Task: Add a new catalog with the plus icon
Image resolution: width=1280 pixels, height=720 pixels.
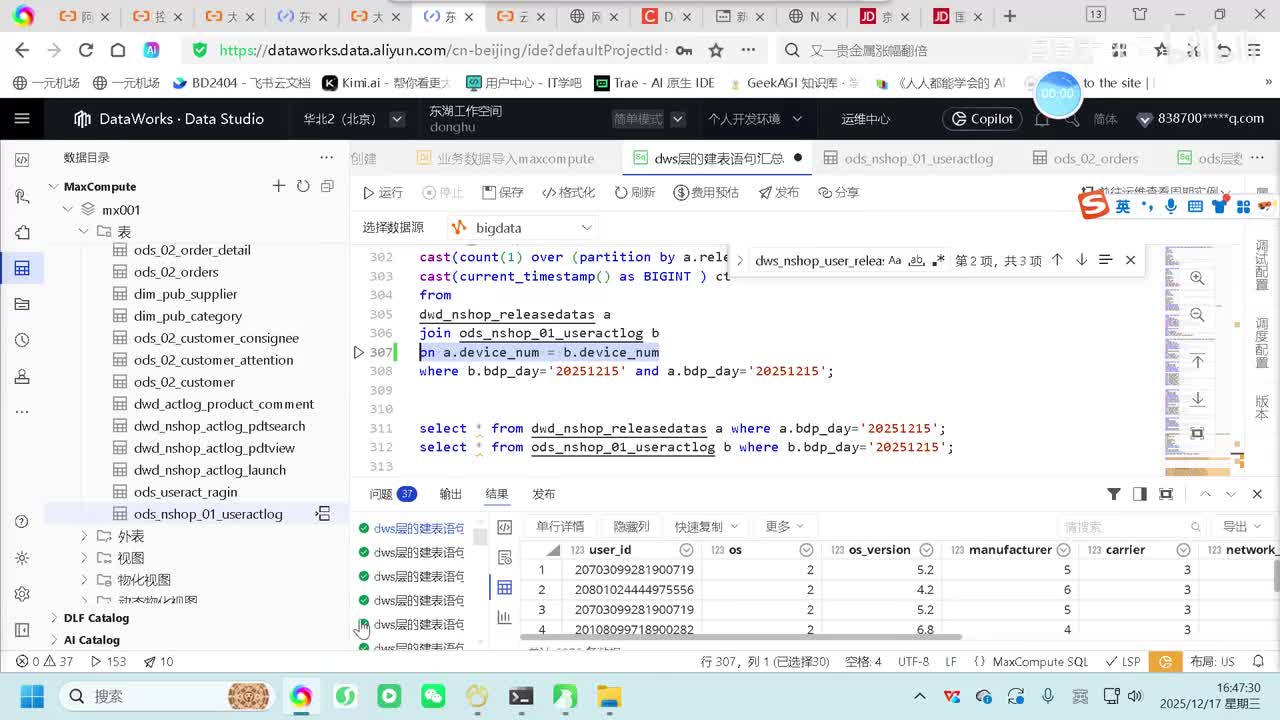Action: pos(279,186)
